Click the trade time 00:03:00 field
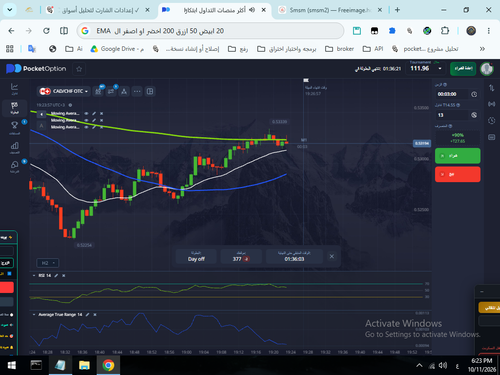Viewport: 500px width, 375px height. tap(451, 94)
